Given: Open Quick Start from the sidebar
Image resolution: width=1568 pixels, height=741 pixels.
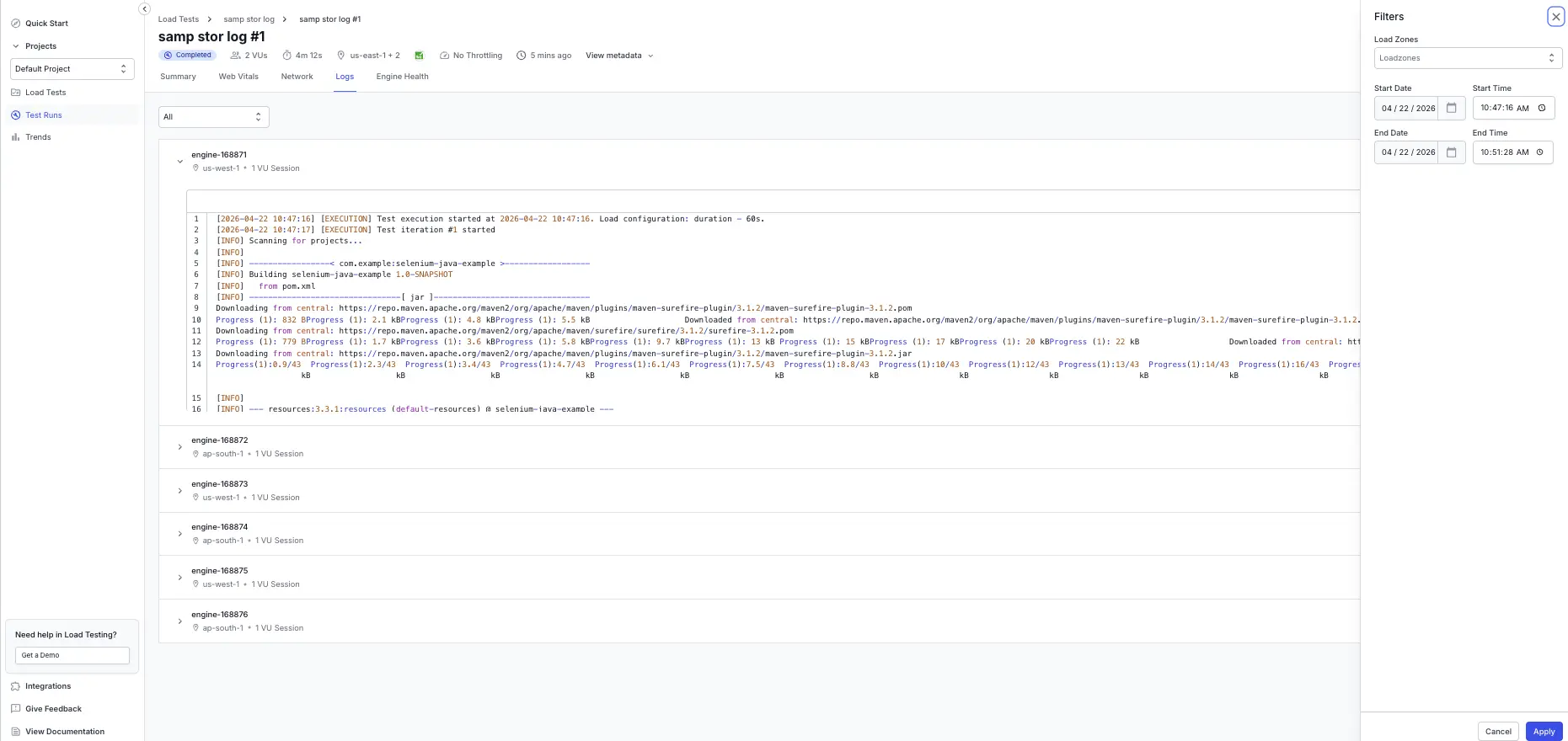Looking at the screenshot, I should [46, 24].
